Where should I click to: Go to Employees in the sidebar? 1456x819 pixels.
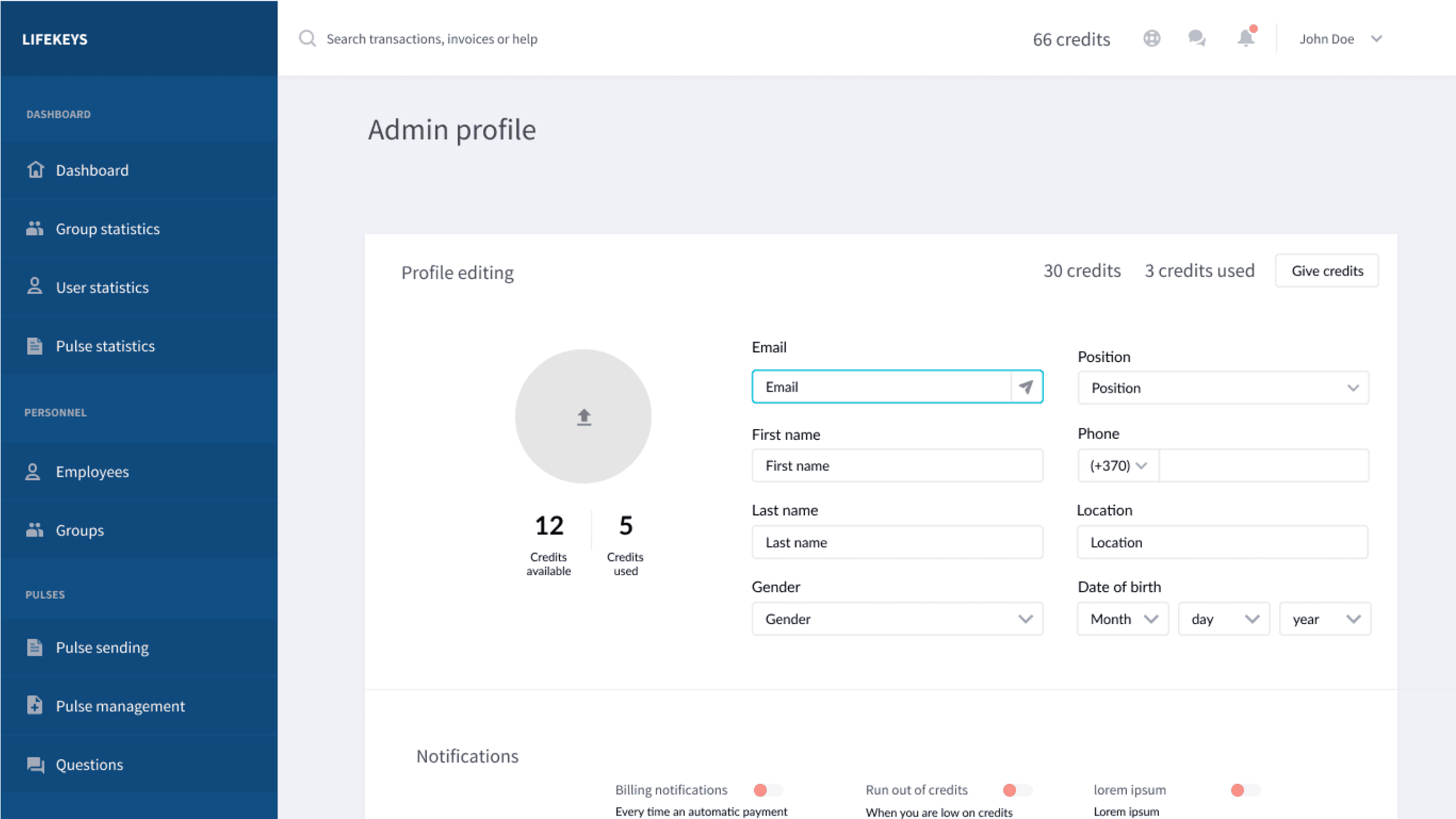[x=92, y=472]
